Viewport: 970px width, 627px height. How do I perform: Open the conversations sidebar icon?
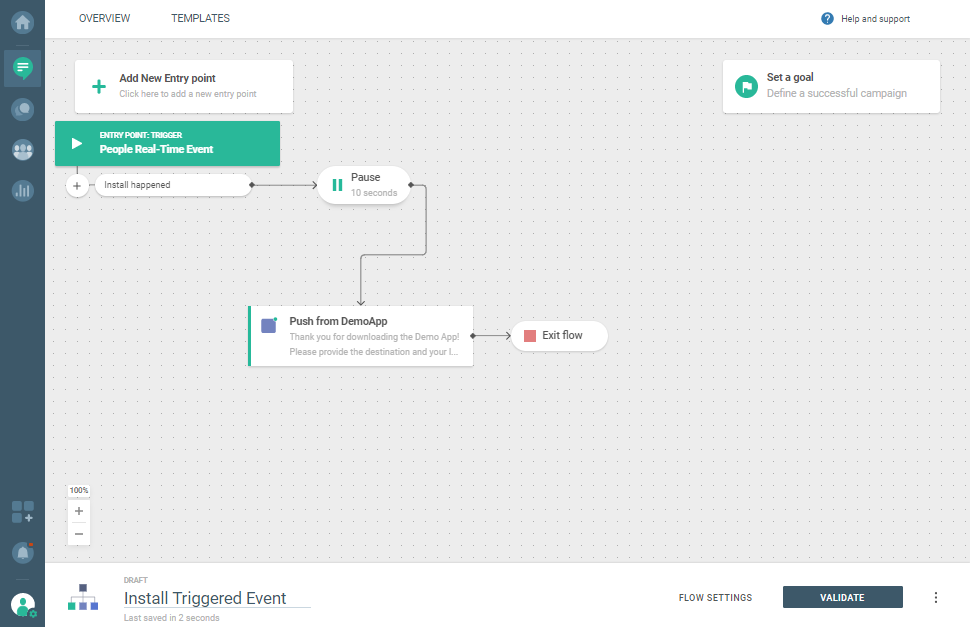(22, 109)
